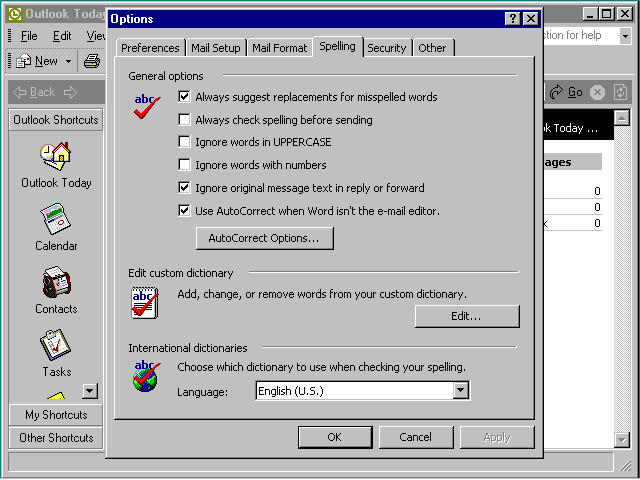Switch to the Preferences tab
Viewport: 640px width, 480px height.
(150, 48)
